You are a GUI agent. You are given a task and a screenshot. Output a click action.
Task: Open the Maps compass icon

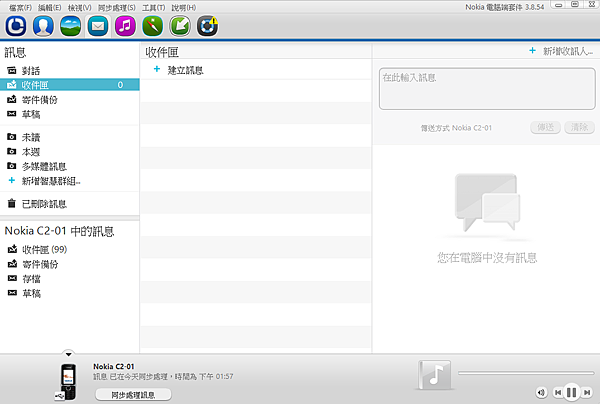153,26
